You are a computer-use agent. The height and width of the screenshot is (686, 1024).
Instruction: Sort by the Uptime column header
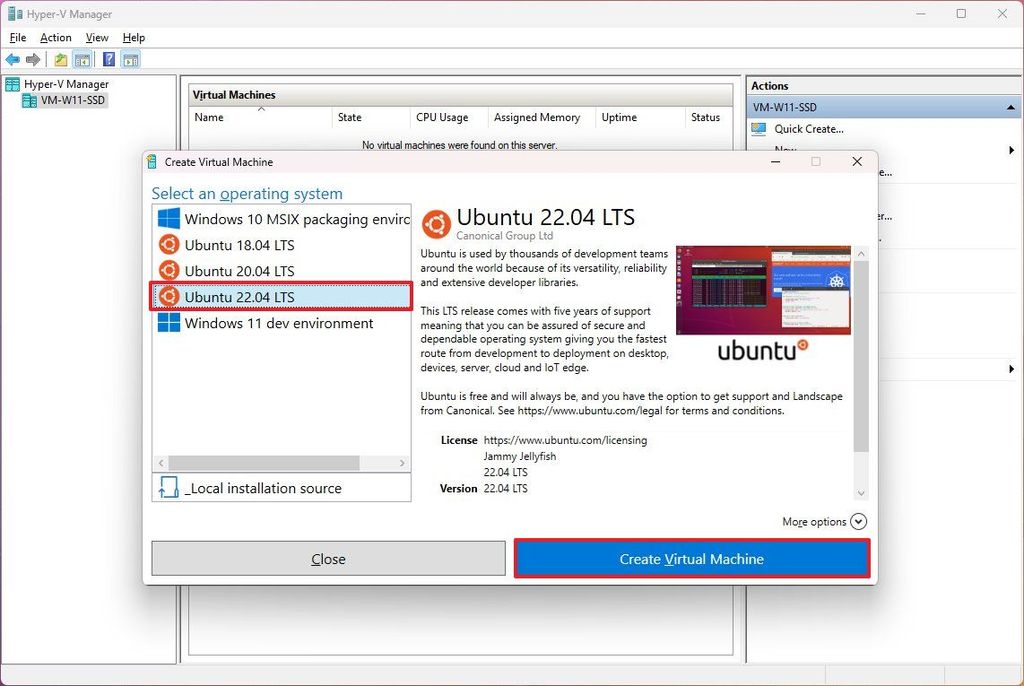pos(640,118)
